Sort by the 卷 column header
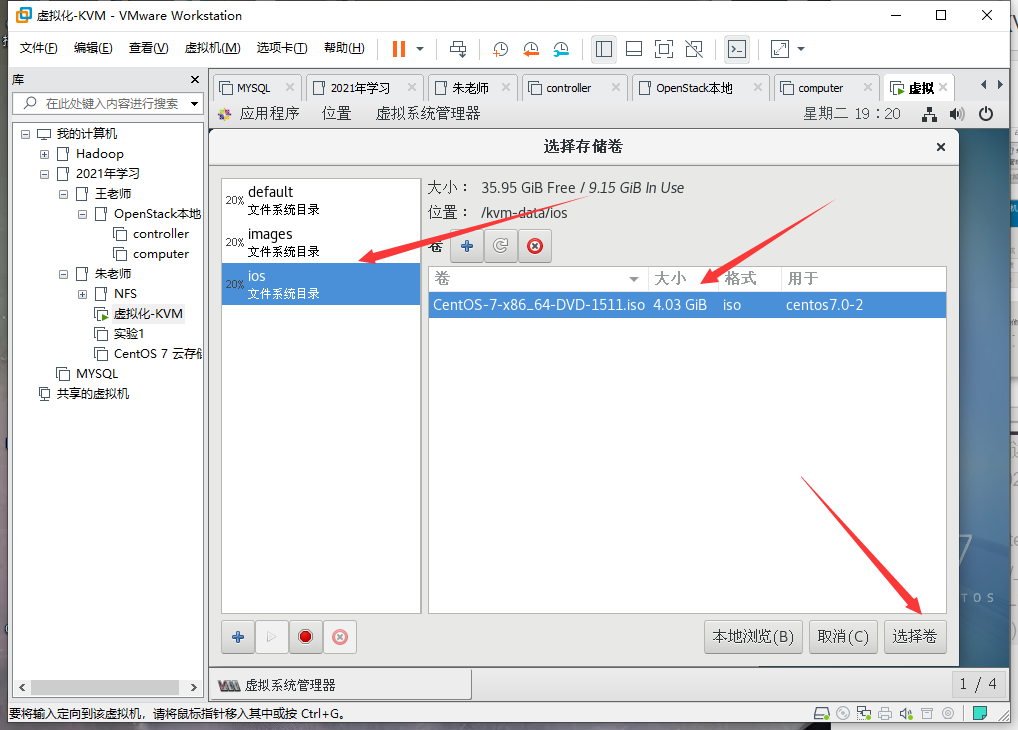1018x730 pixels. [538, 279]
